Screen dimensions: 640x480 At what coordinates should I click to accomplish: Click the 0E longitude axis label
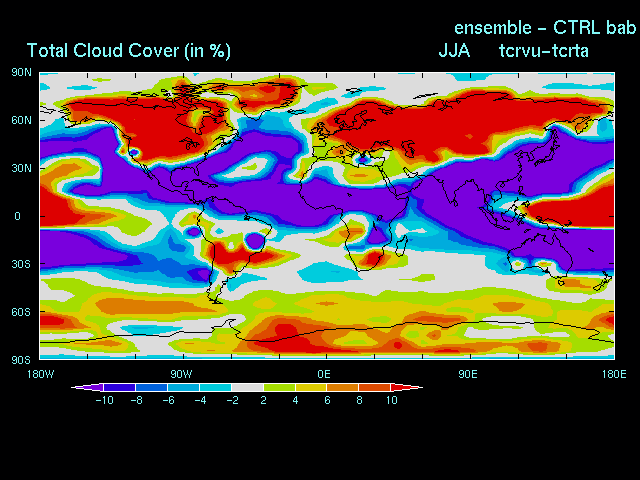[324, 373]
